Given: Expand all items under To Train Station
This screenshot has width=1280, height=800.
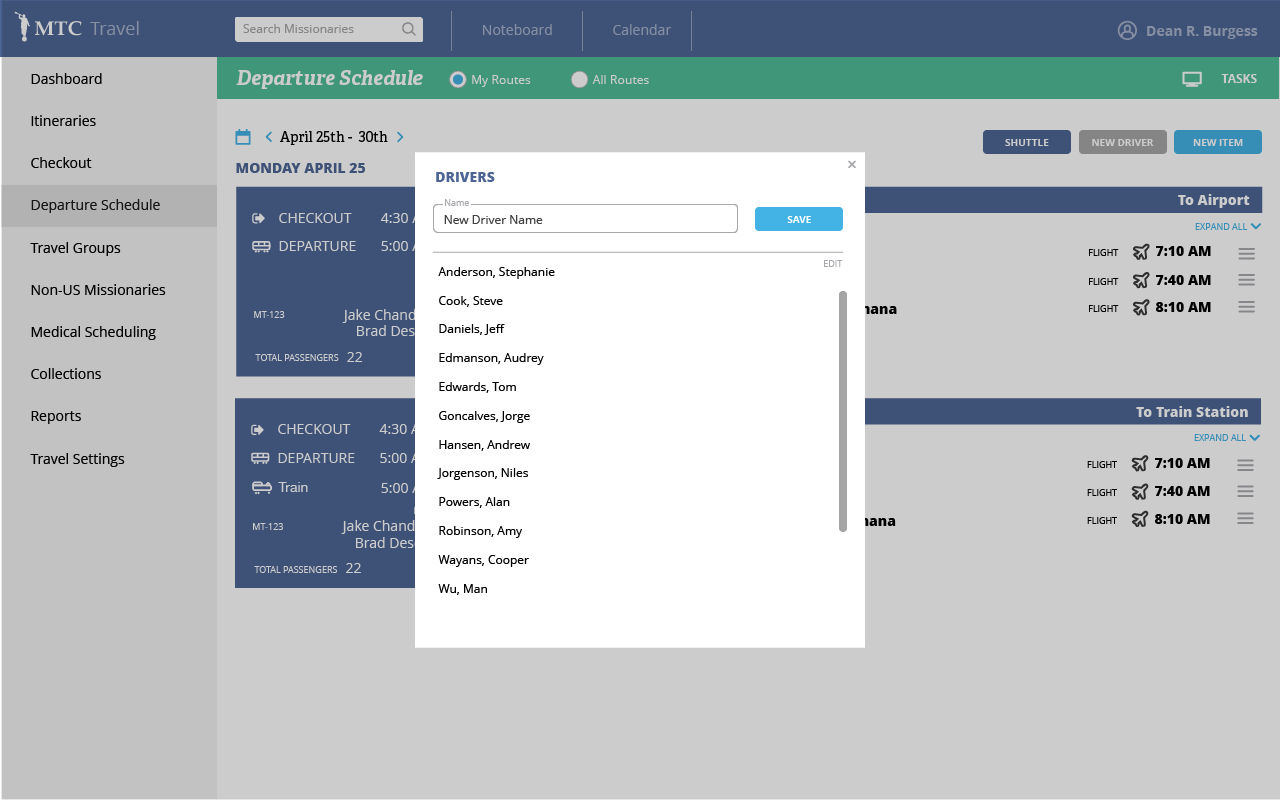Looking at the screenshot, I should click(1226, 438).
